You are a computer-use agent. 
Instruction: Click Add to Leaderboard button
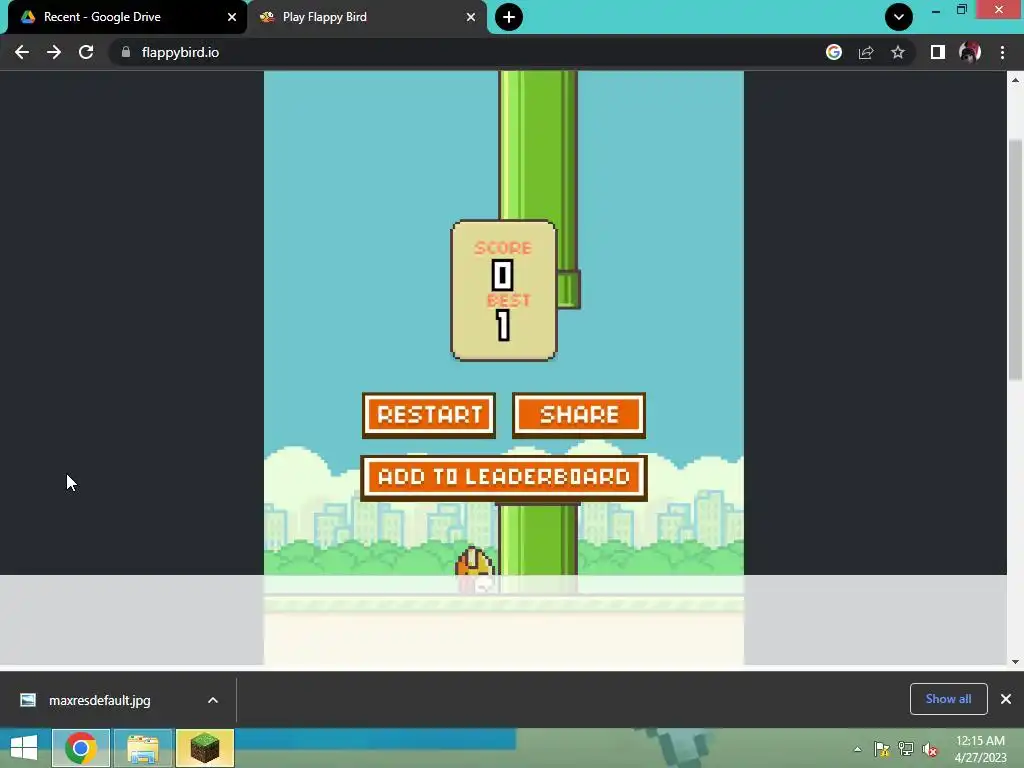pos(504,477)
